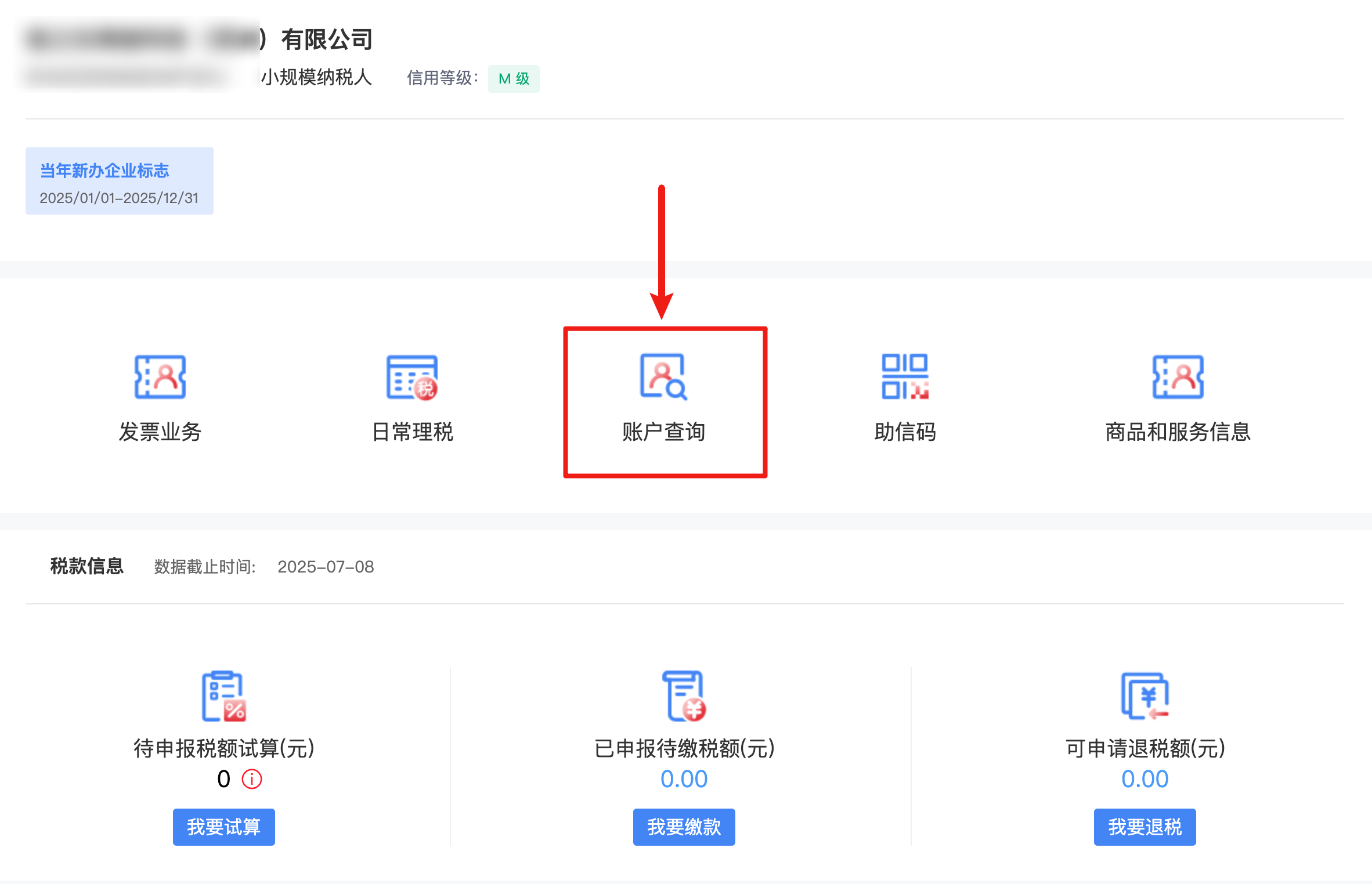Viewport: 1372px width, 884px height.
Task: Open the 发票业务 invoice icon
Action: click(x=160, y=377)
